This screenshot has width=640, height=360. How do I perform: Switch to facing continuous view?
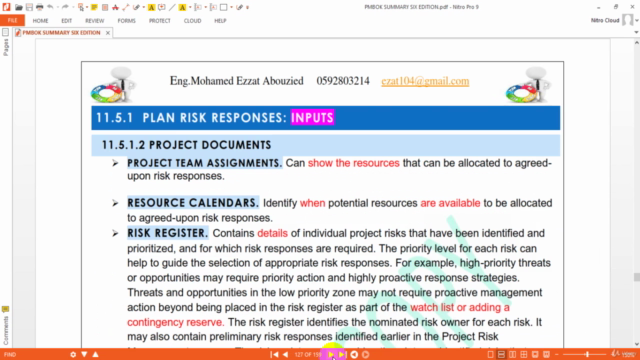[524, 354]
